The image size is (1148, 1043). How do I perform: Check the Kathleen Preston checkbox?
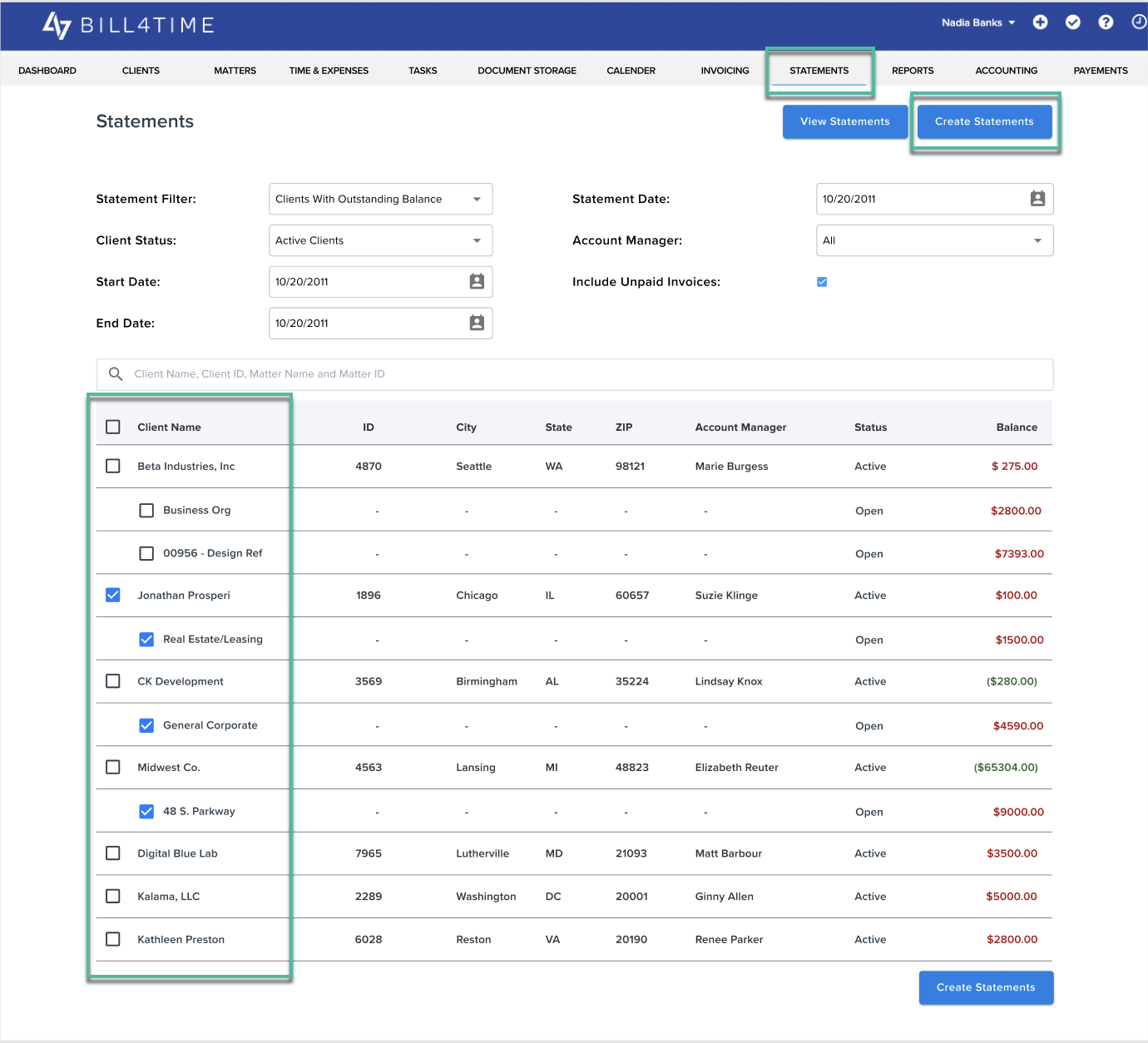[113, 940]
